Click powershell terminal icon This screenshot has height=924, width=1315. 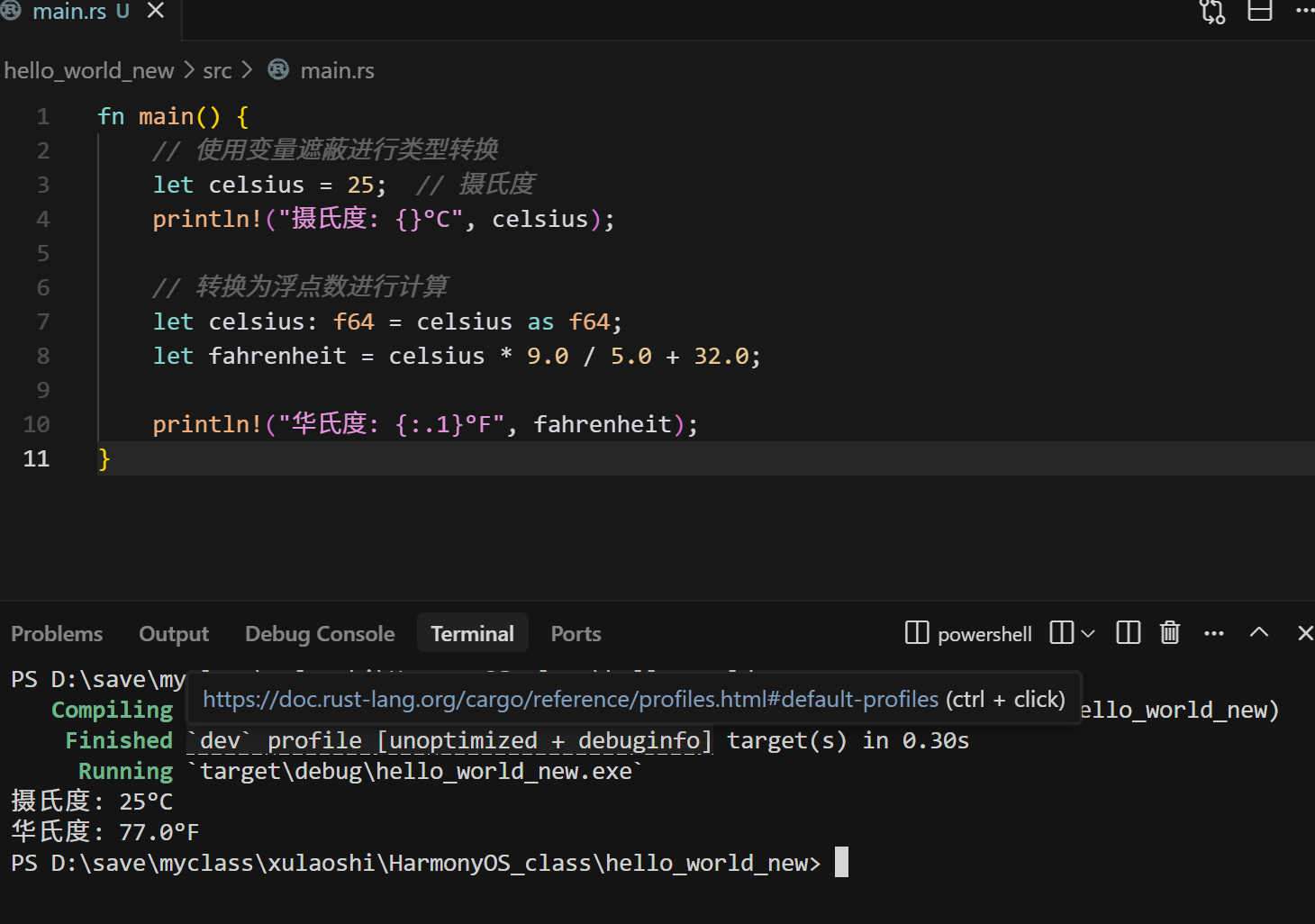(x=916, y=632)
